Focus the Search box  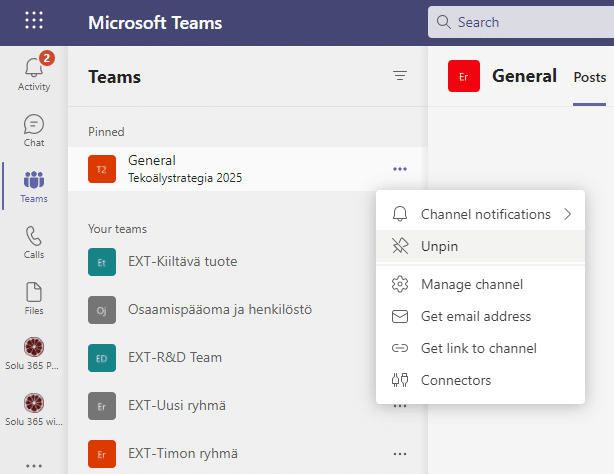[x=521, y=22]
